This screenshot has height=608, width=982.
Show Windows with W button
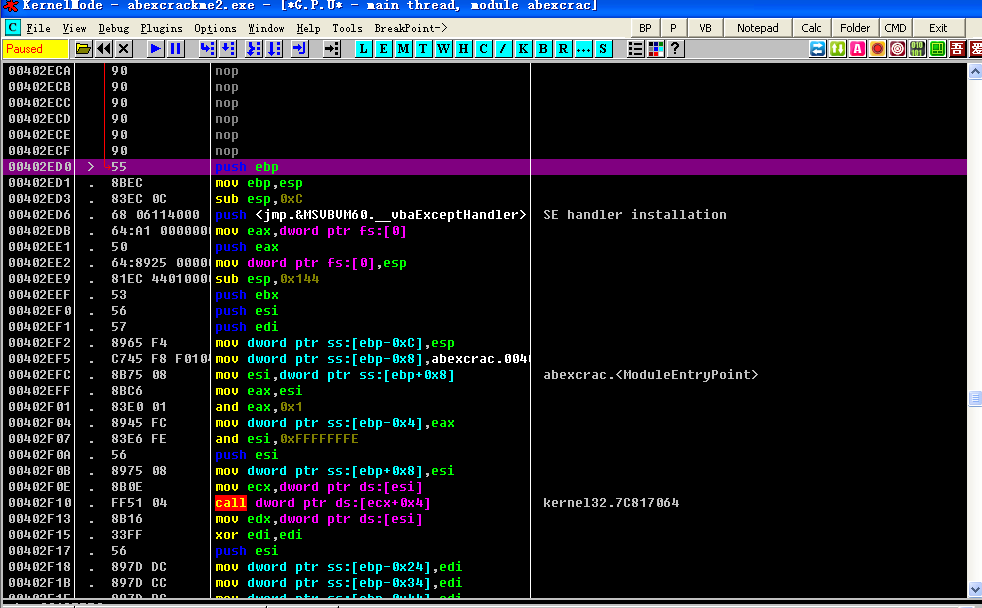443,49
